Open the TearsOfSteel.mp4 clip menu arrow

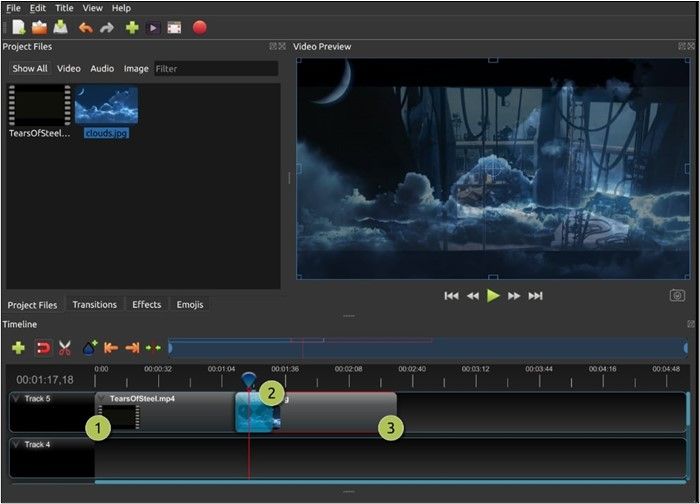[102, 398]
